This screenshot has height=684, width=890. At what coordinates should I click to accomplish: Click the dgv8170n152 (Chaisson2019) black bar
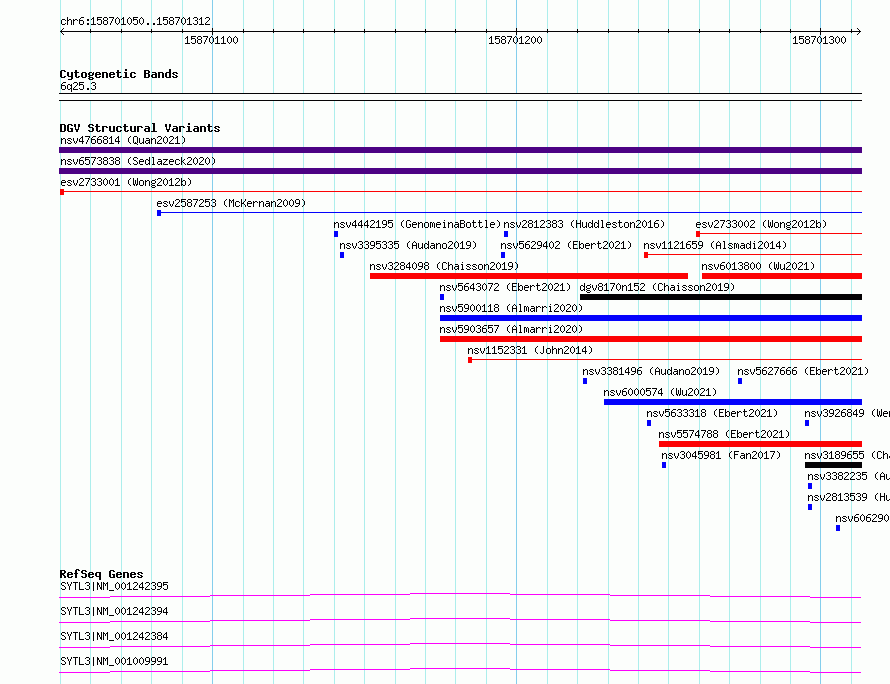pyautogui.click(x=721, y=297)
